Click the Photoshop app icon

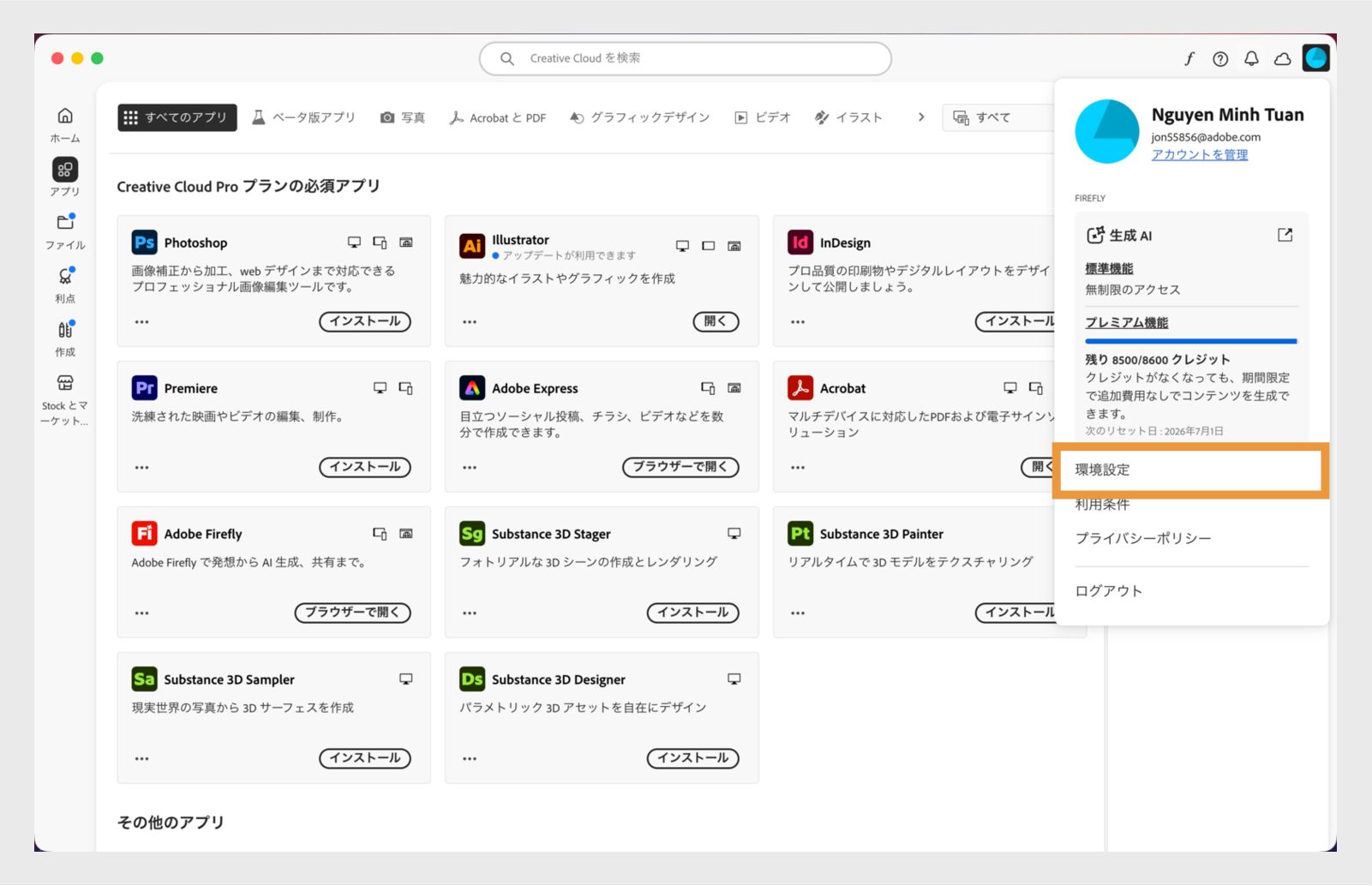coord(144,242)
